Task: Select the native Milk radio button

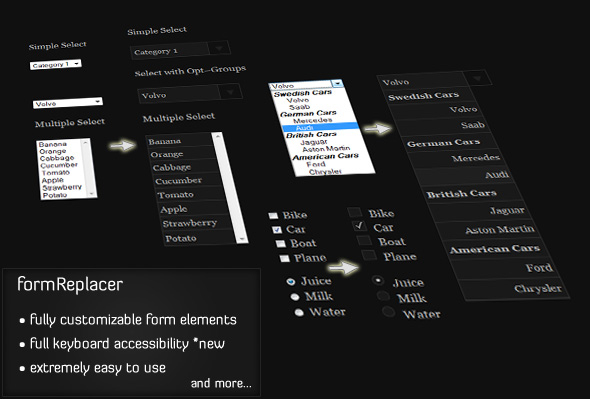Action: pyautogui.click(x=295, y=297)
